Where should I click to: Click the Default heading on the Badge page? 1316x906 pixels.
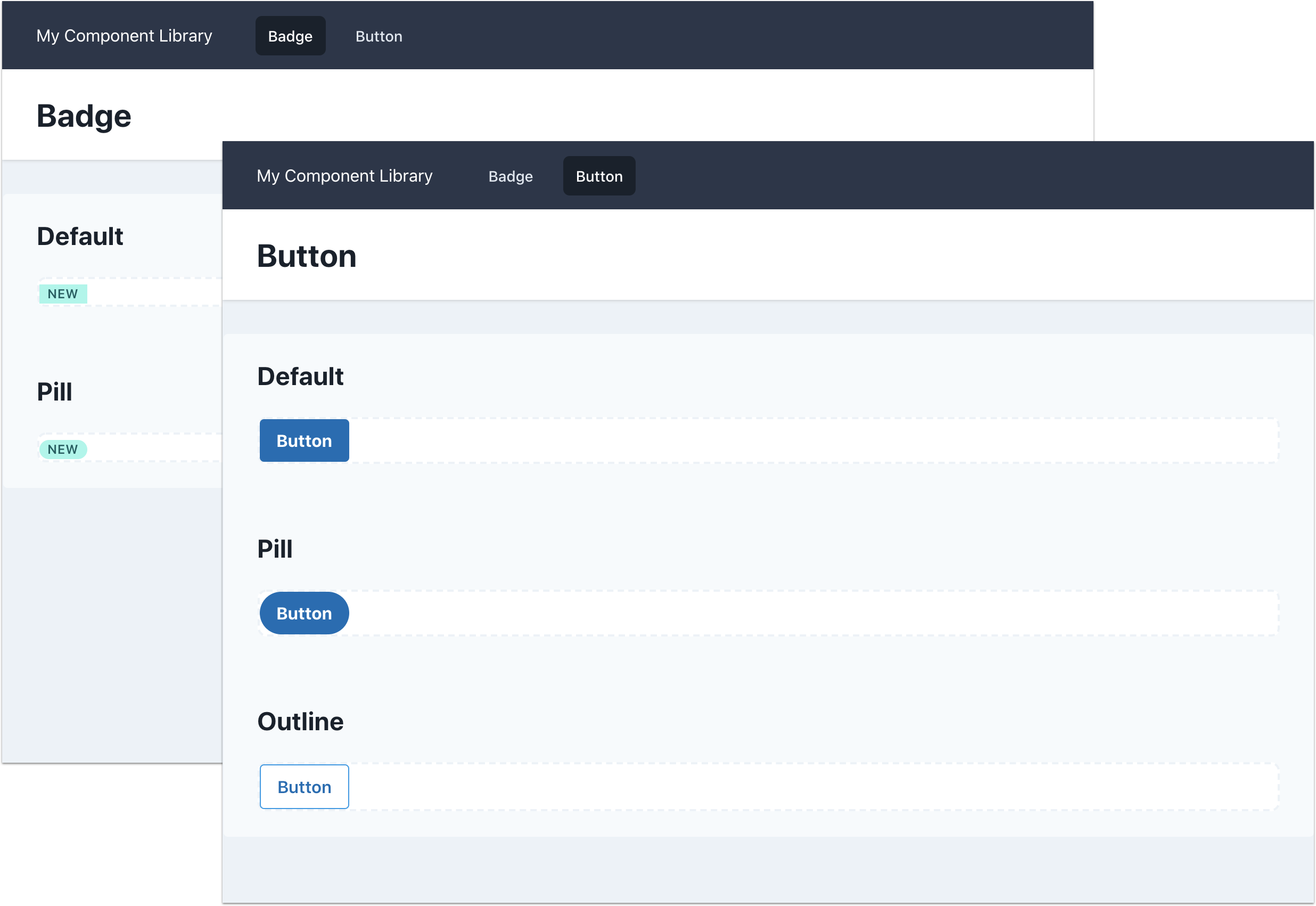(80, 236)
